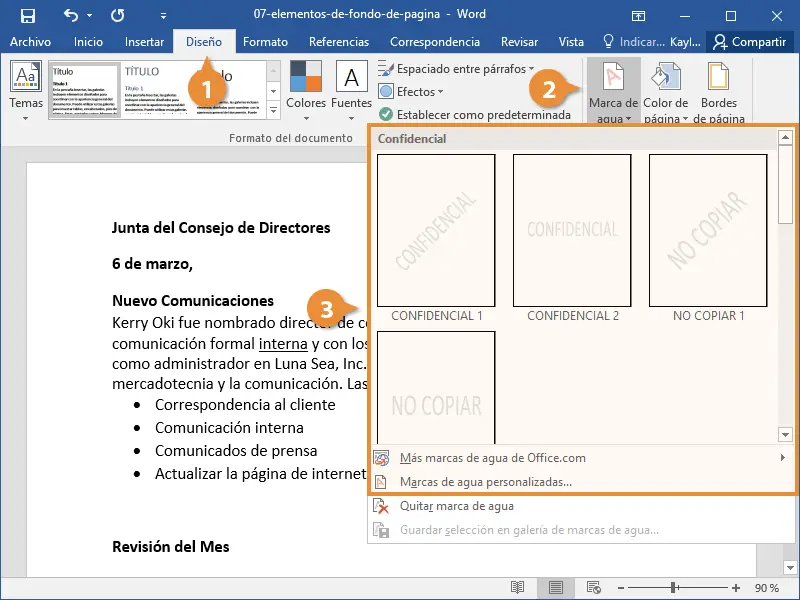Screen dimensions: 800x600
Task: Apply the uppercase TÍTULO style set
Action: coord(157,90)
